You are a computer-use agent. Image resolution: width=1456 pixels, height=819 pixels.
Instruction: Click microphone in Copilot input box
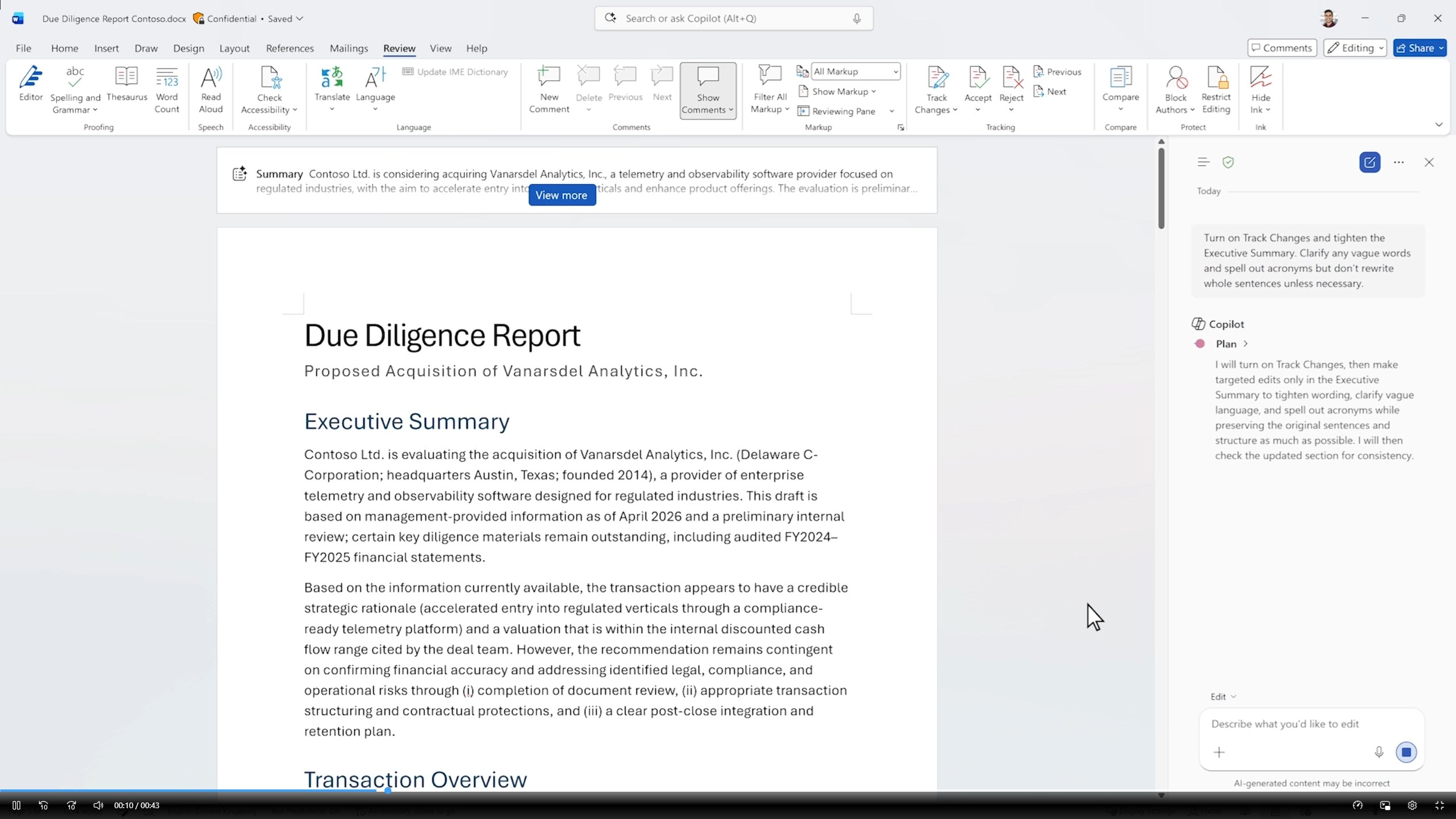pyautogui.click(x=1379, y=752)
